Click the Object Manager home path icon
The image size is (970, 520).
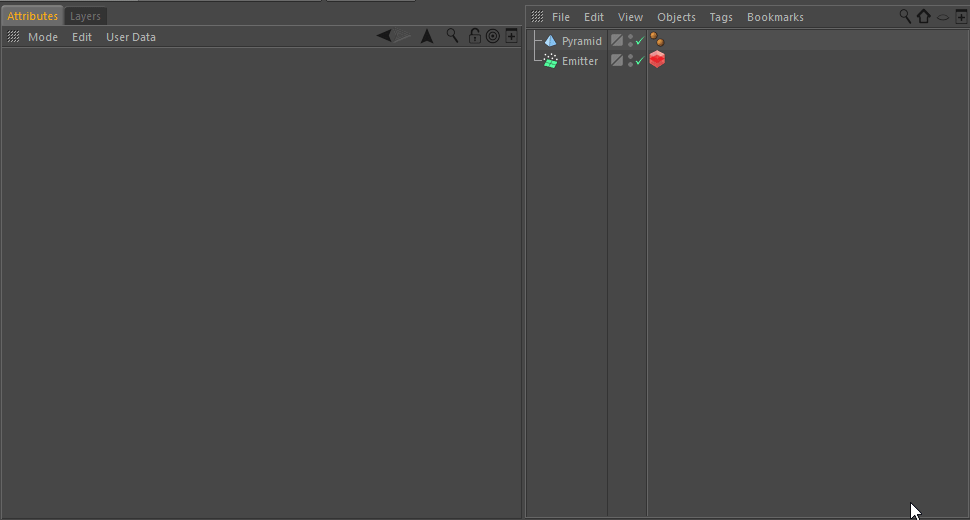pyautogui.click(x=924, y=16)
